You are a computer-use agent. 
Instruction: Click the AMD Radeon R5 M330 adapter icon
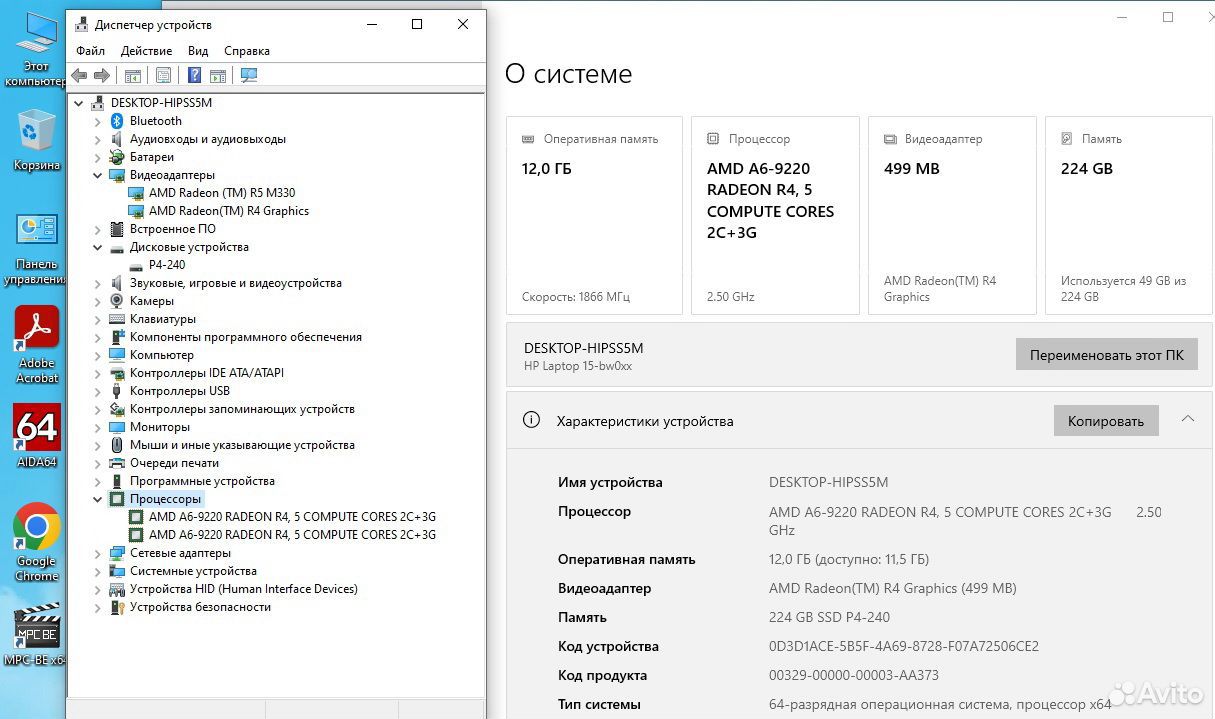point(136,193)
